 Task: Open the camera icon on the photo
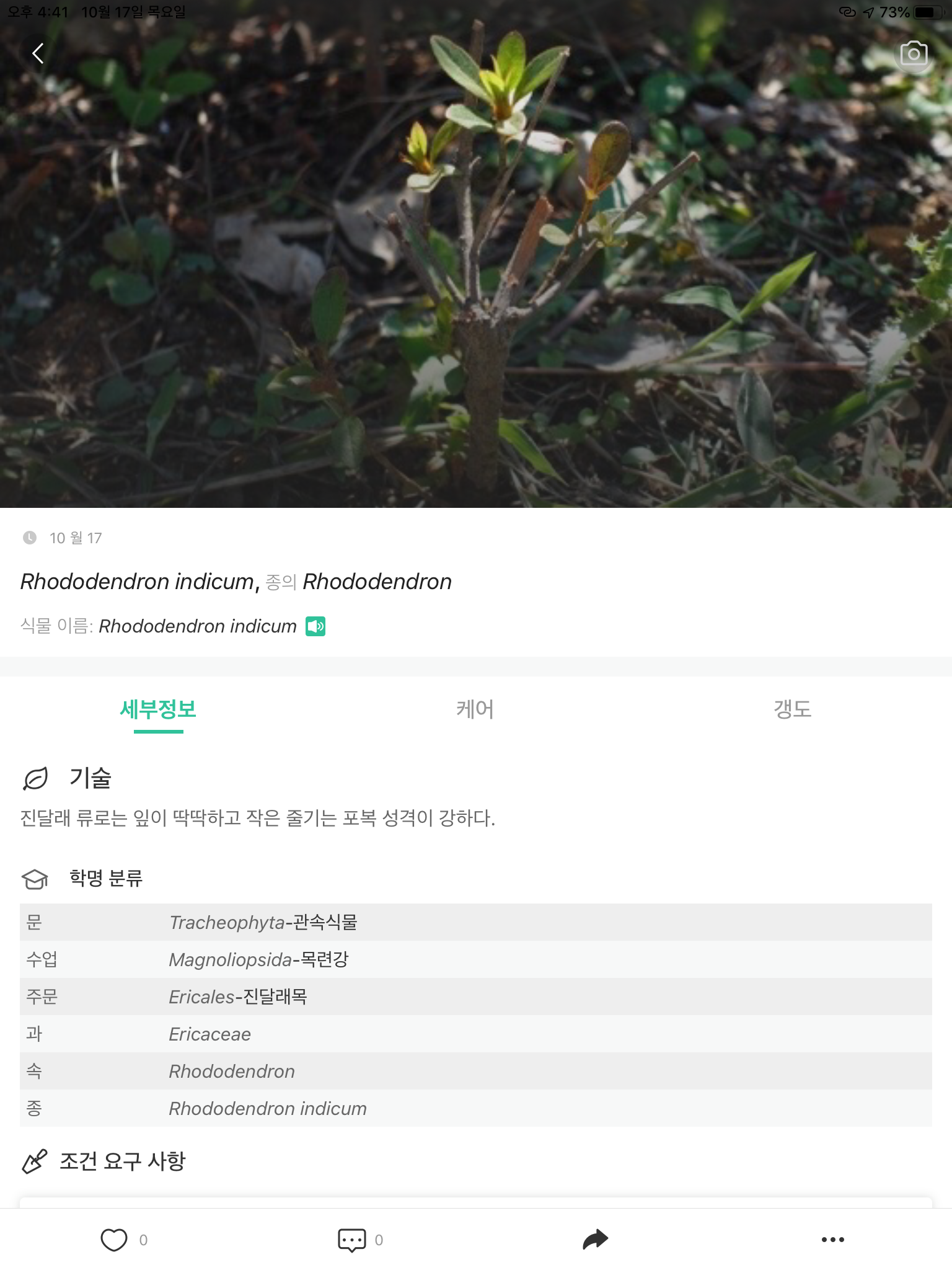tap(914, 55)
